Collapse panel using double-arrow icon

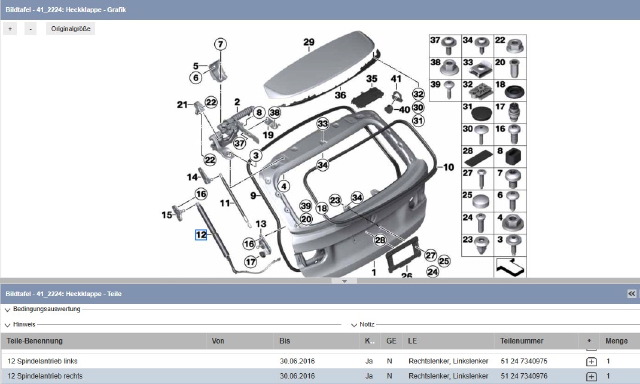(631, 293)
